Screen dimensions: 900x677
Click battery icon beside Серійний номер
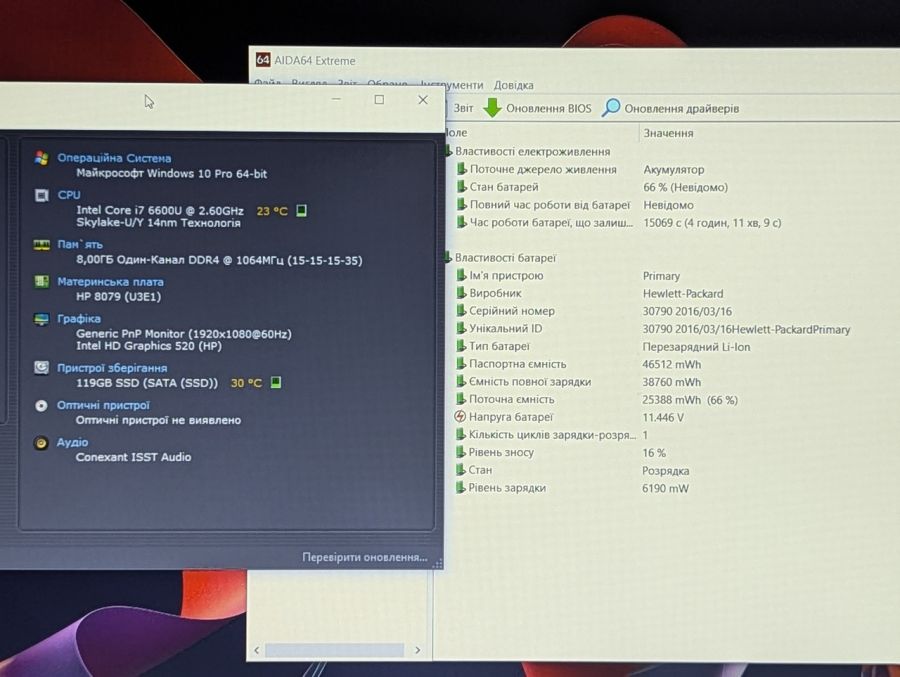tap(461, 311)
